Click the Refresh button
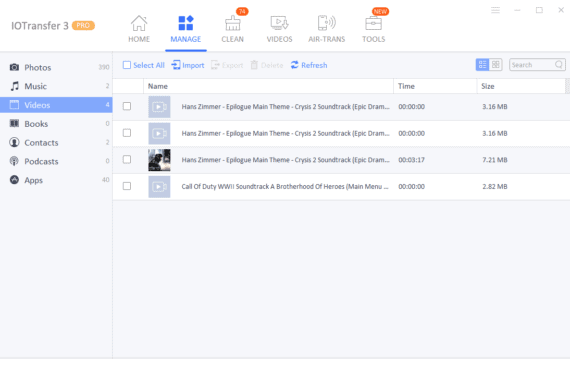 pyautogui.click(x=309, y=65)
